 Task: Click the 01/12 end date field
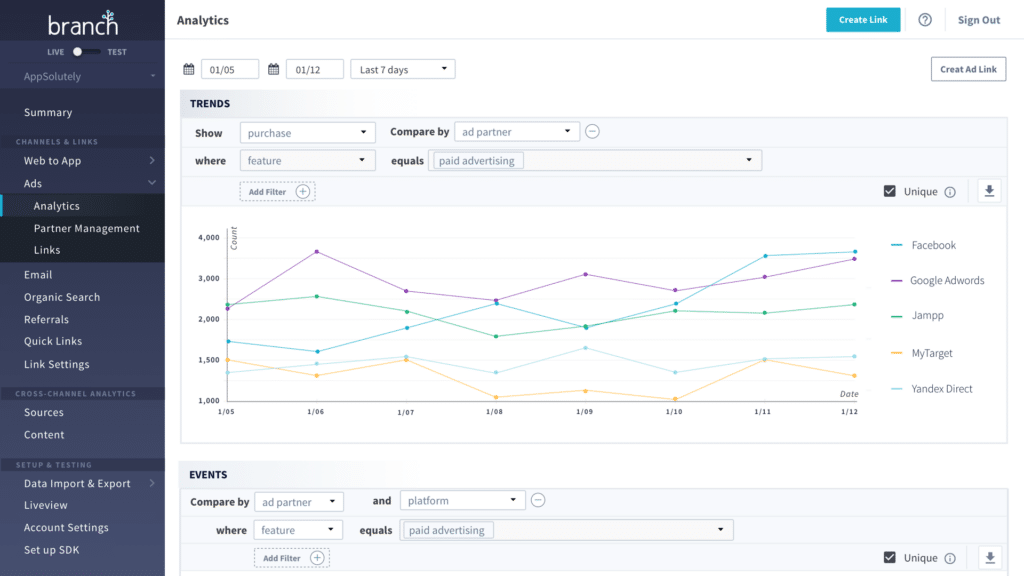pos(315,69)
